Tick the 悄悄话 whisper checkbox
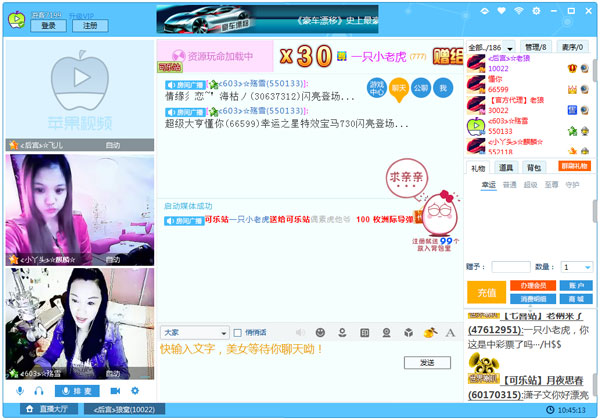Viewport: 600px width, 420px height. (x=237, y=333)
